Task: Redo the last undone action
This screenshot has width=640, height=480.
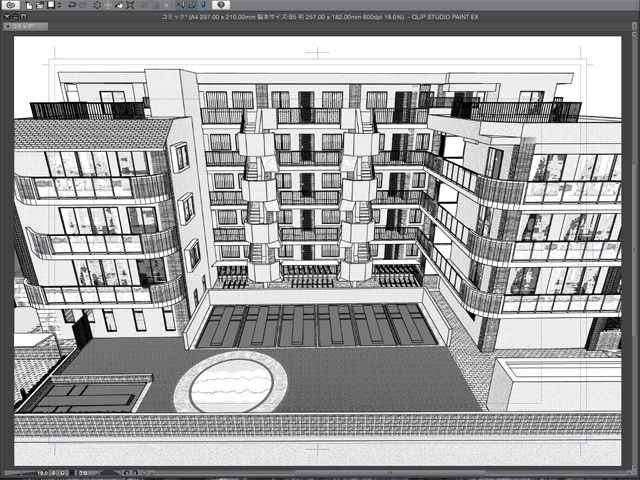Action: (83, 5)
